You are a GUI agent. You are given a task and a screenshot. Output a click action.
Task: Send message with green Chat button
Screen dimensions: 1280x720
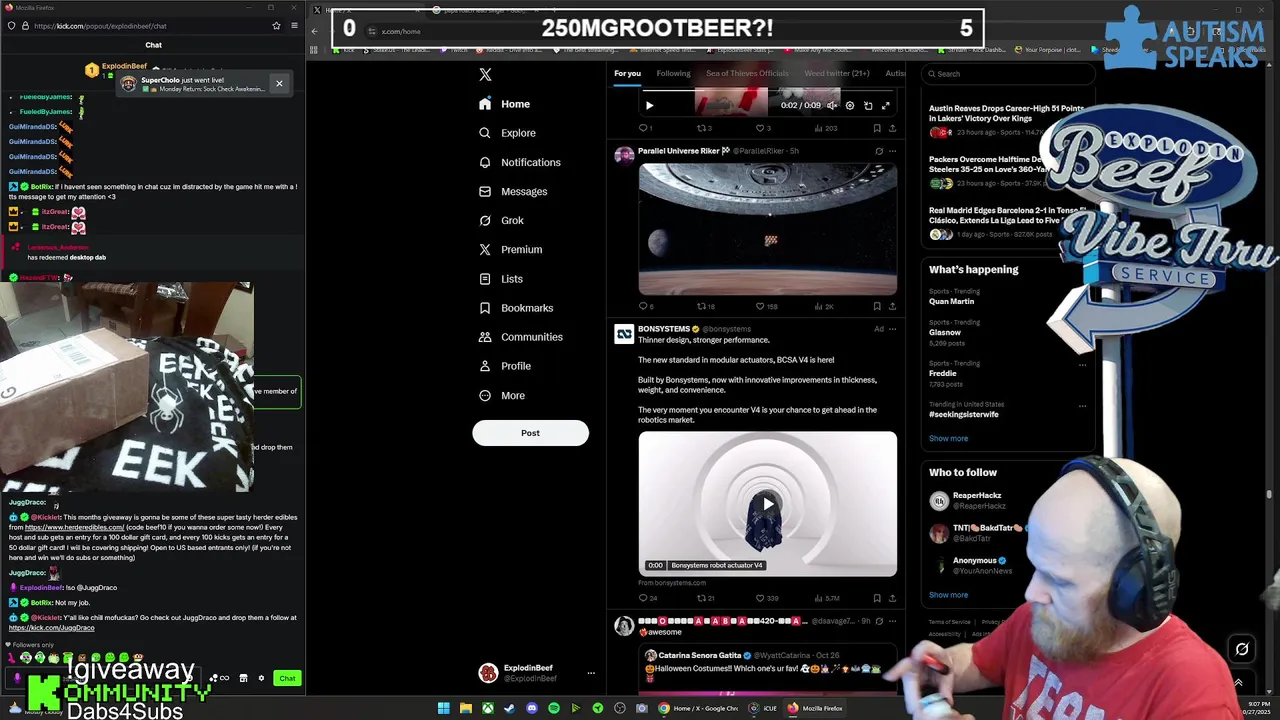(x=287, y=678)
